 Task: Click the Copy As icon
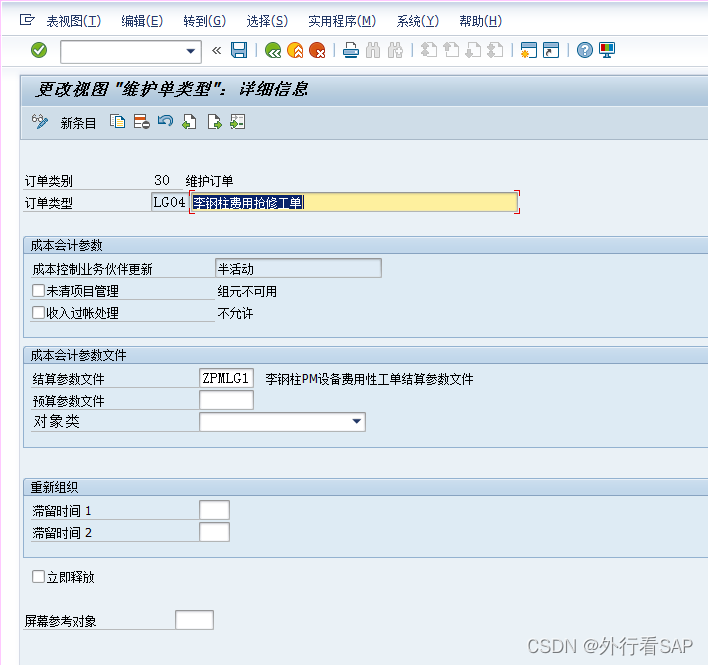[117, 121]
